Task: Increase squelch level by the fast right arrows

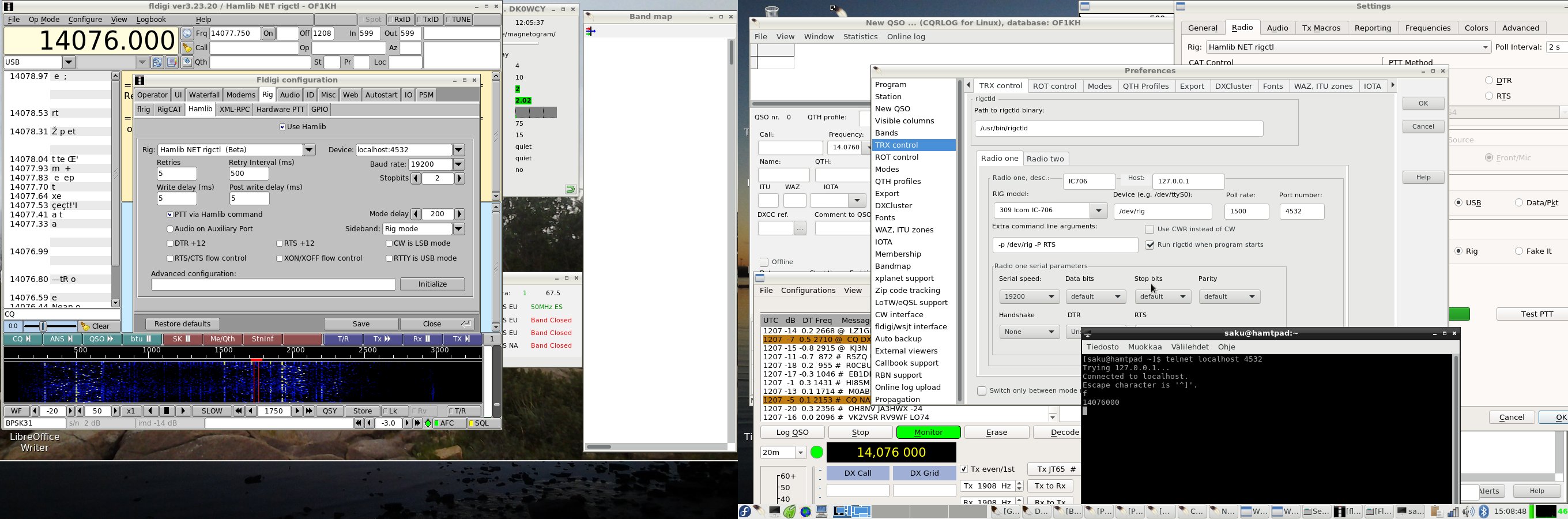Action: 417,423
